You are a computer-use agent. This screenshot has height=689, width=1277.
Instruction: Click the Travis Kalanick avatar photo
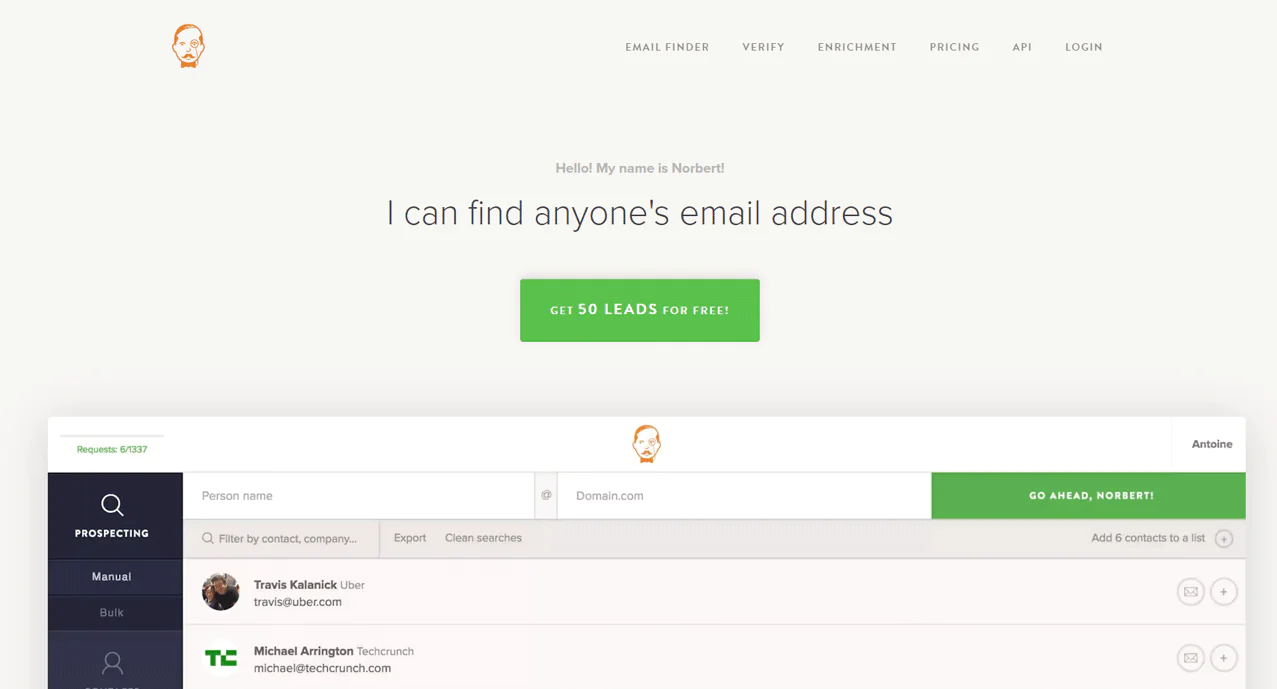click(x=221, y=592)
